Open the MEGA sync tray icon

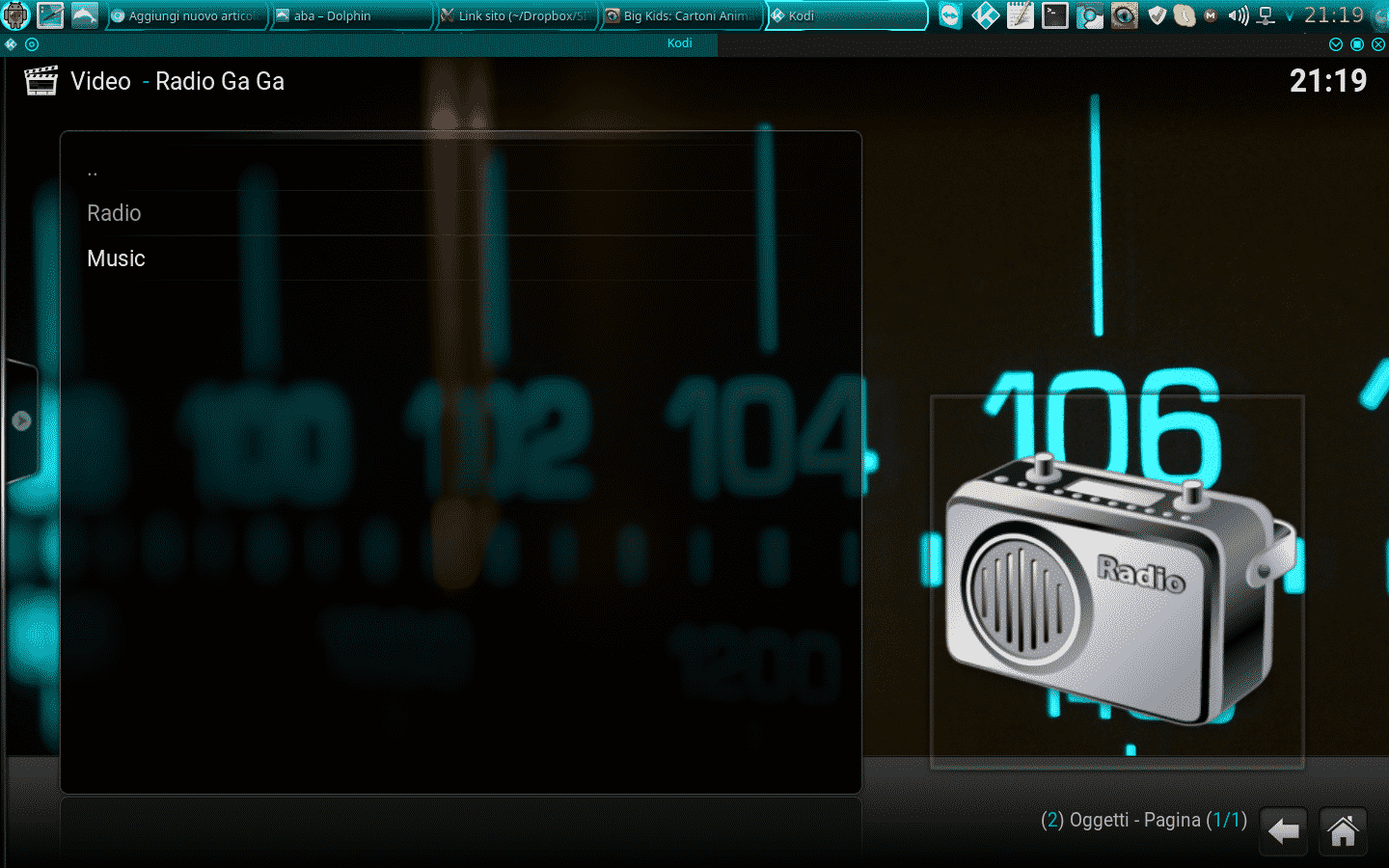pyautogui.click(x=1211, y=15)
